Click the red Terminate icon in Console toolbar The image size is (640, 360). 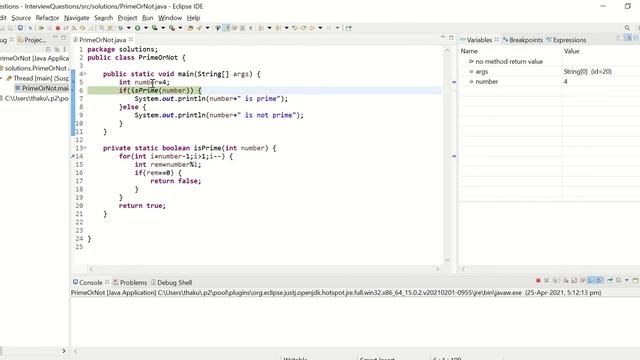pos(538,280)
